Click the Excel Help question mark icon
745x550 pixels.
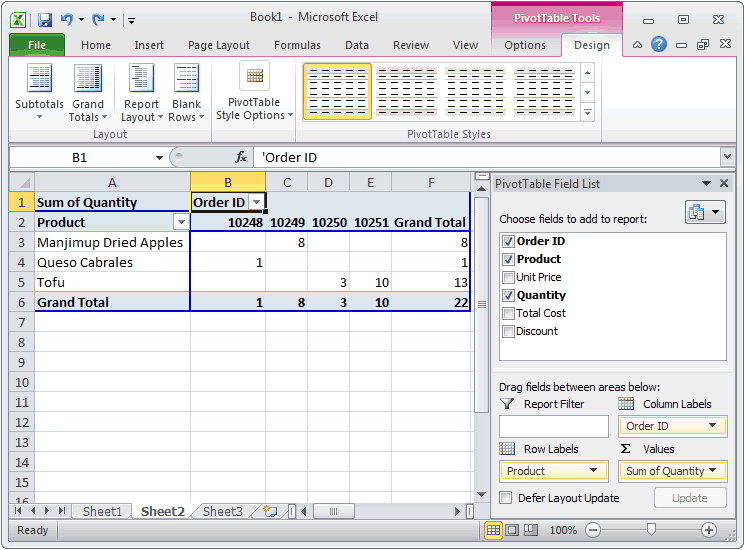pyautogui.click(x=659, y=45)
